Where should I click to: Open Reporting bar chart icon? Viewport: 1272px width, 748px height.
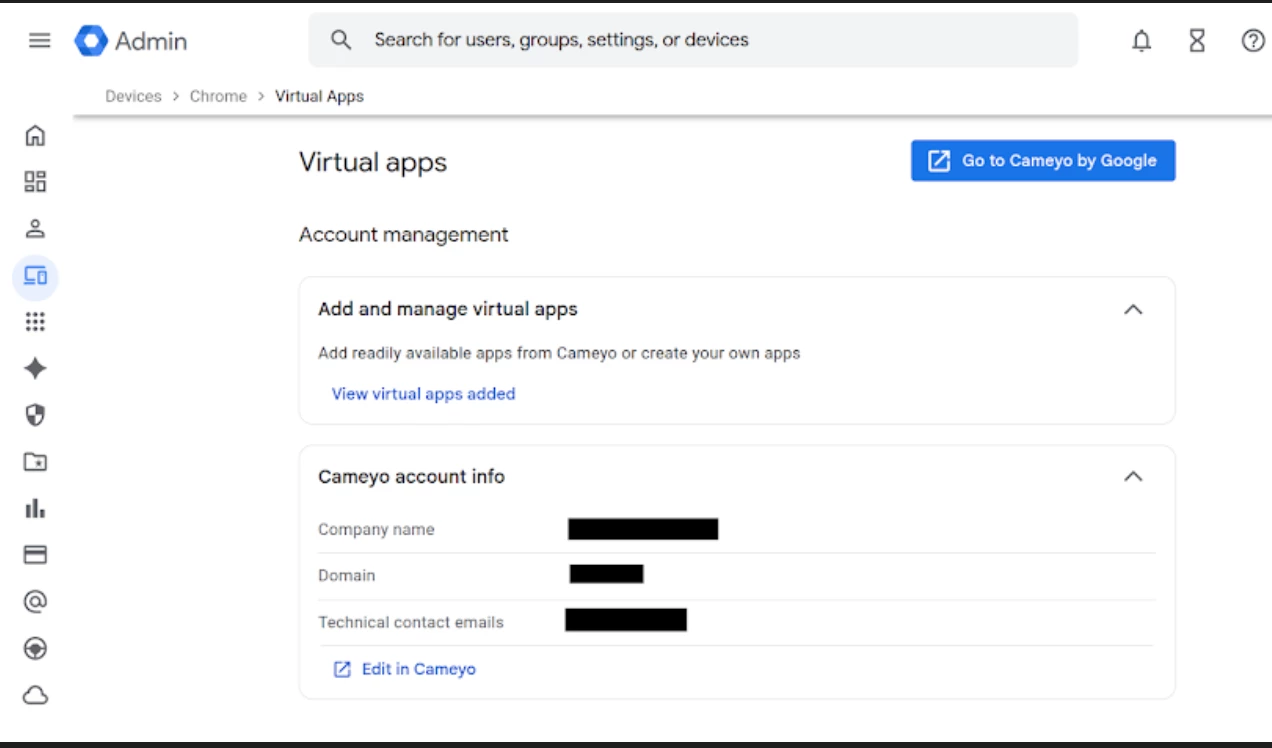click(35, 508)
